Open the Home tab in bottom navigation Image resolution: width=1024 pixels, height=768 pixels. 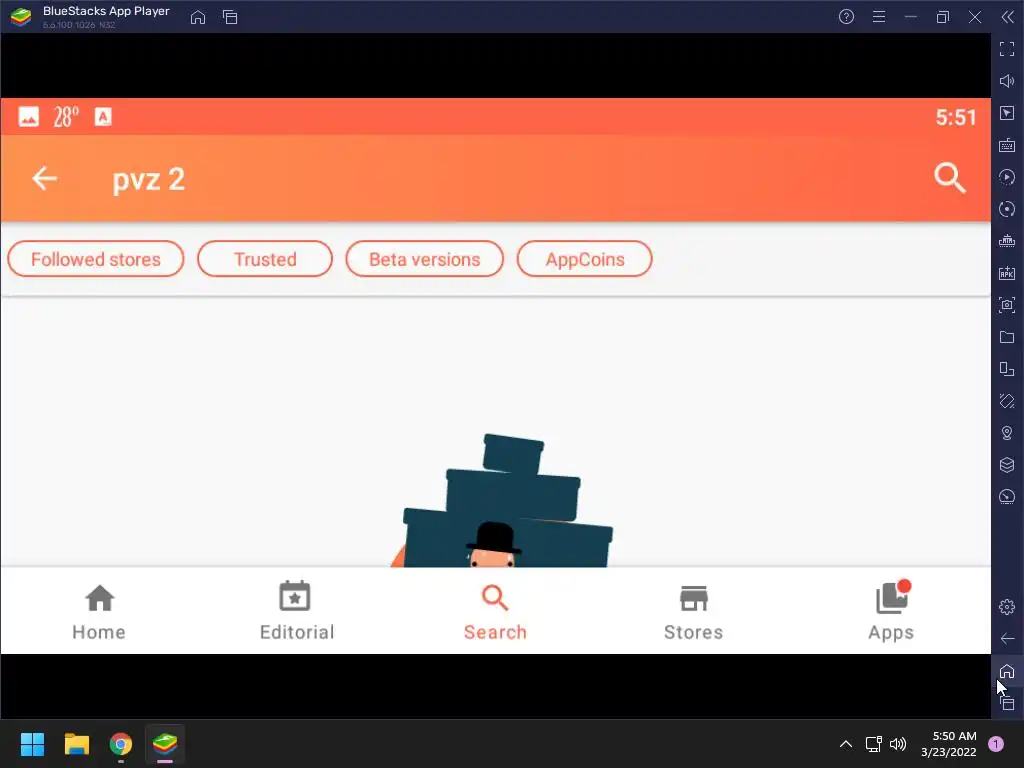pyautogui.click(x=99, y=612)
